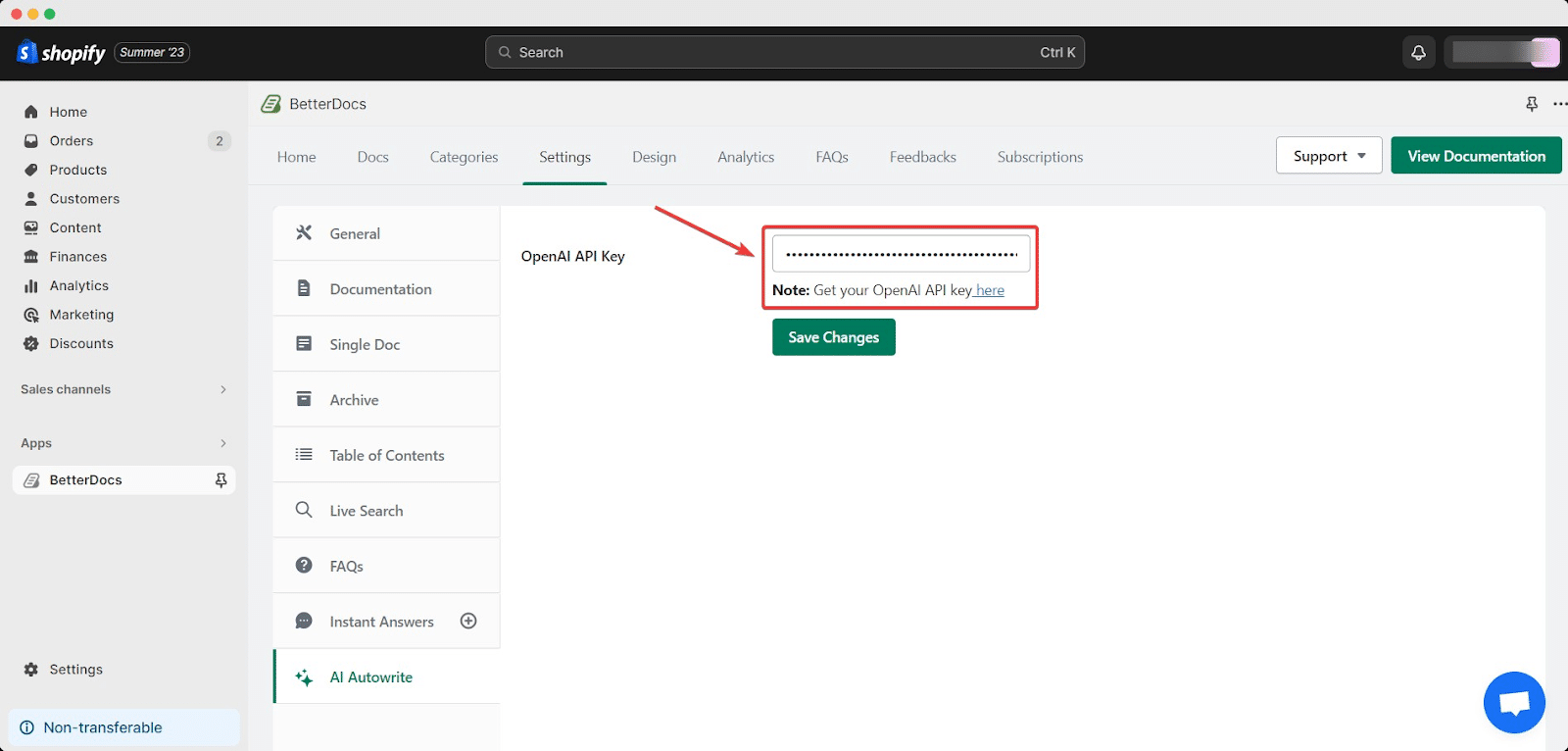This screenshot has width=1568, height=751.
Task: Click the plus icon beside Instant Answers
Action: 468,621
